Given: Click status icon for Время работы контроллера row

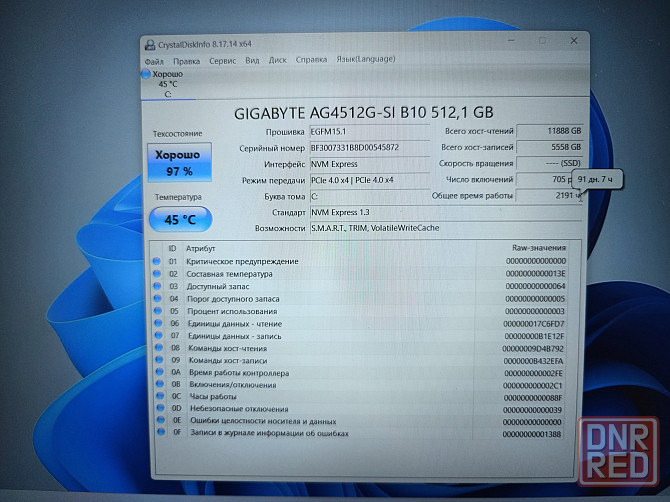Looking at the screenshot, I should [x=160, y=372].
